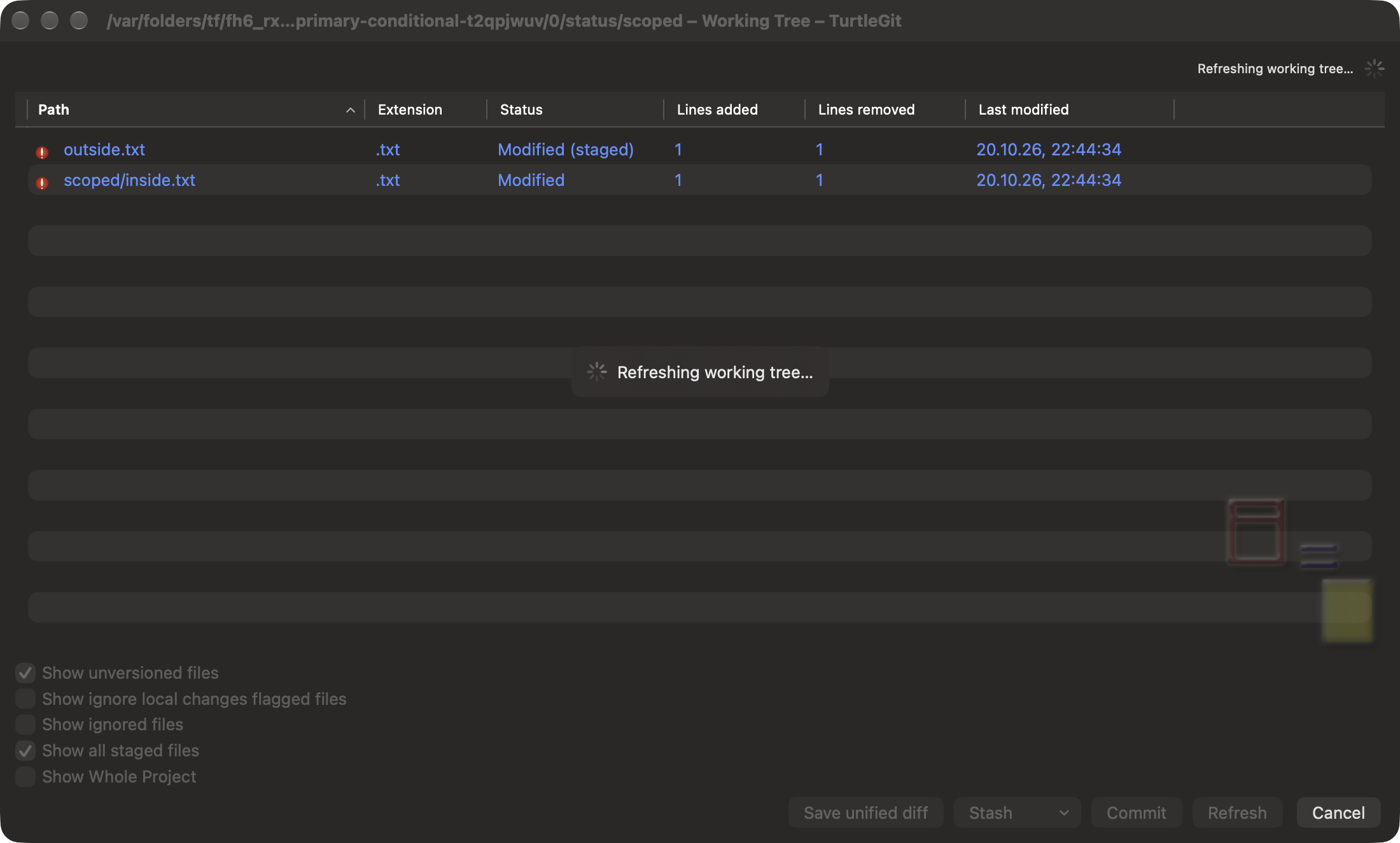Sort by the Last modified column header
This screenshot has width=1400, height=843.
tap(1023, 110)
